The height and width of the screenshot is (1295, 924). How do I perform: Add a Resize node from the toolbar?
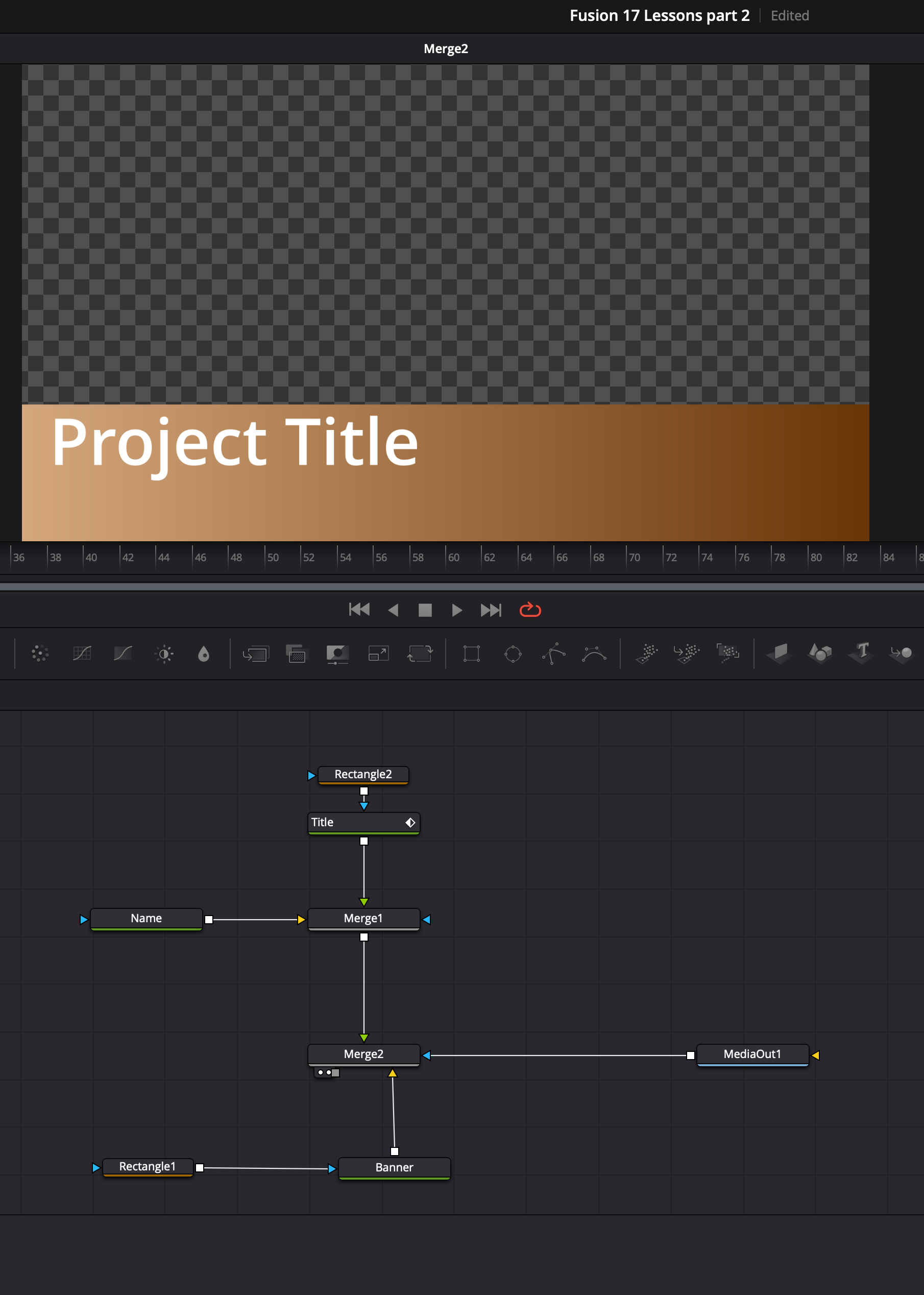pyautogui.click(x=378, y=653)
